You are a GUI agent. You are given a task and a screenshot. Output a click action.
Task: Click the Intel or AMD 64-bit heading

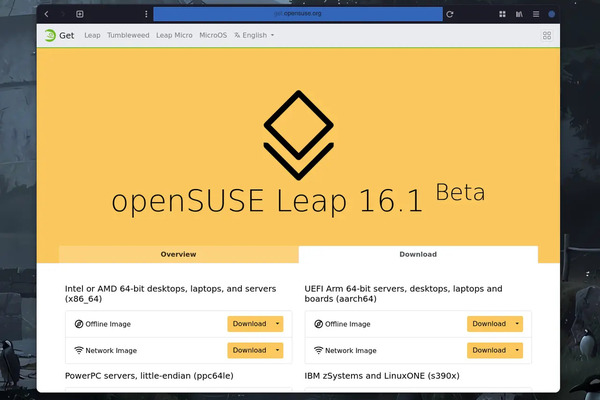[x=170, y=294]
